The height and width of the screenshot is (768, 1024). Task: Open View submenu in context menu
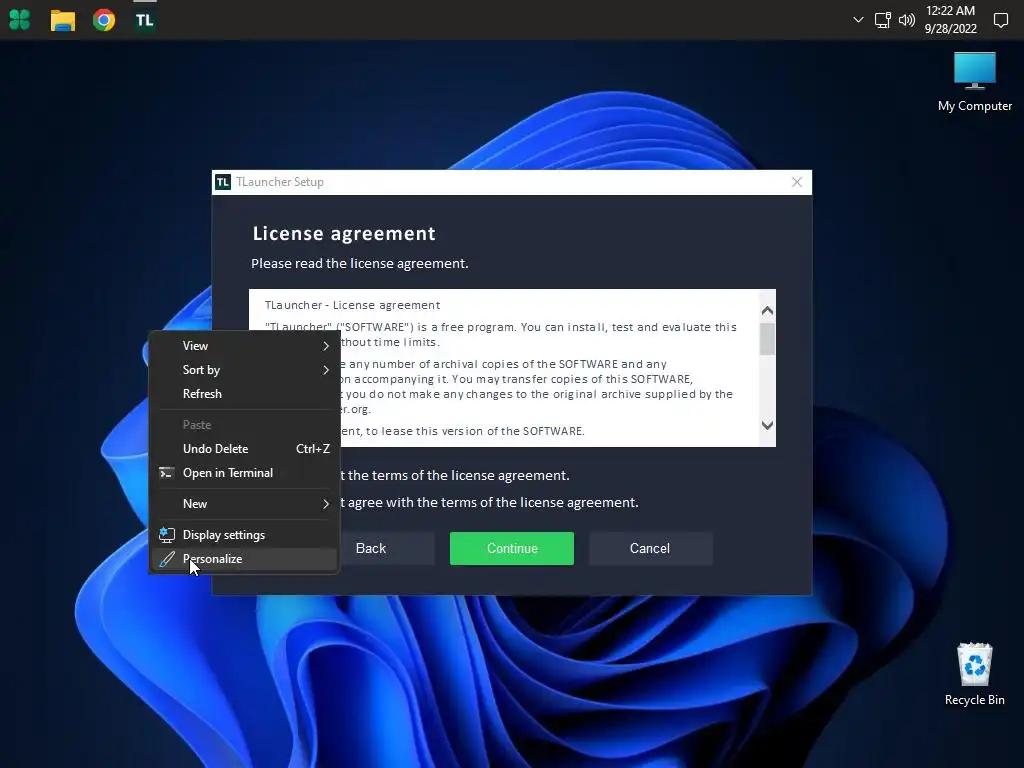click(244, 346)
